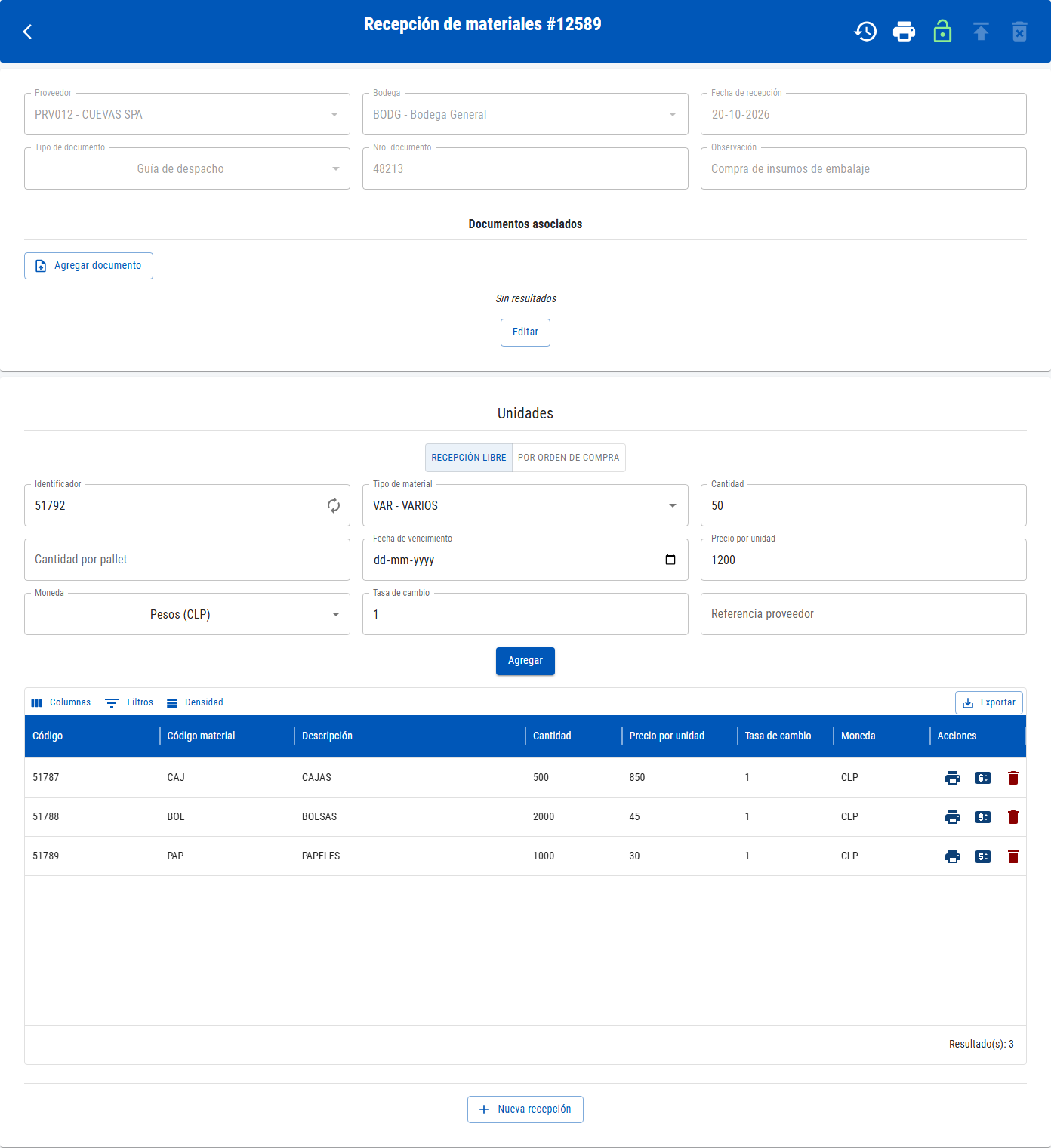This screenshot has width=1051, height=1148.
Task: Click the header delete trash icon
Action: 1019,32
